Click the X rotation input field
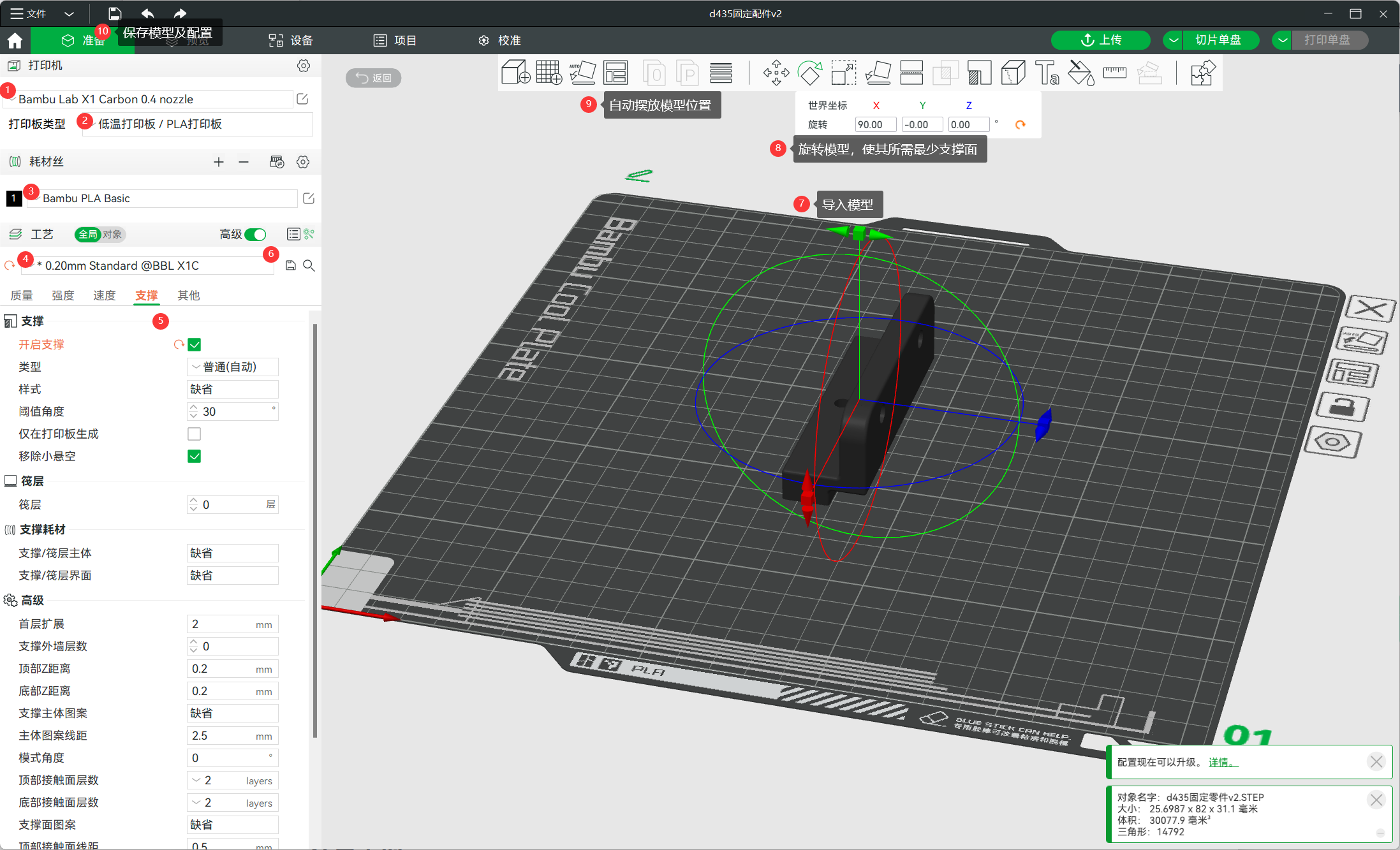Viewport: 1400px width, 850px height. [875, 124]
